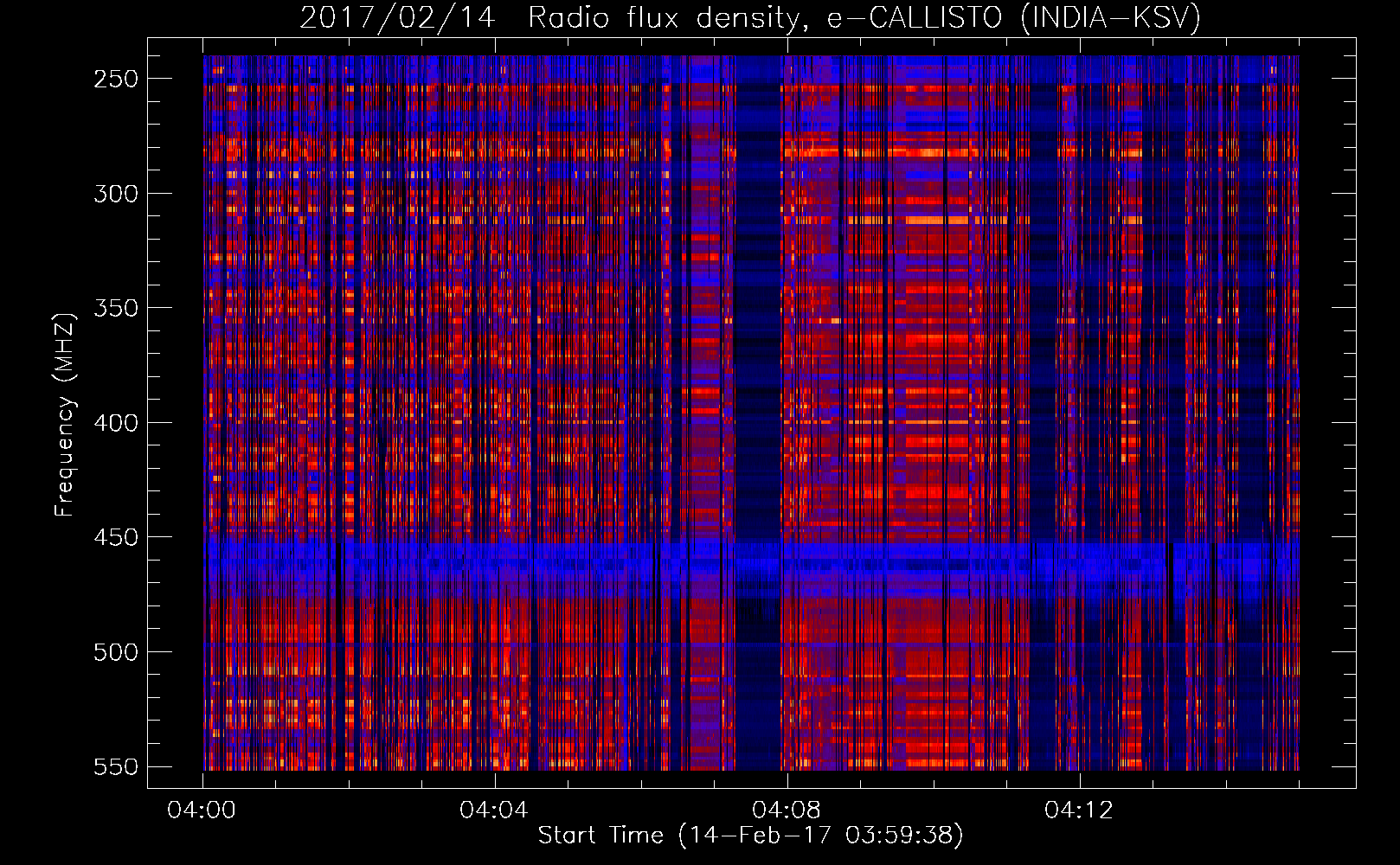The image size is (1400, 865).
Task: Click the 04:12 time tick label
Action: 1079,811
